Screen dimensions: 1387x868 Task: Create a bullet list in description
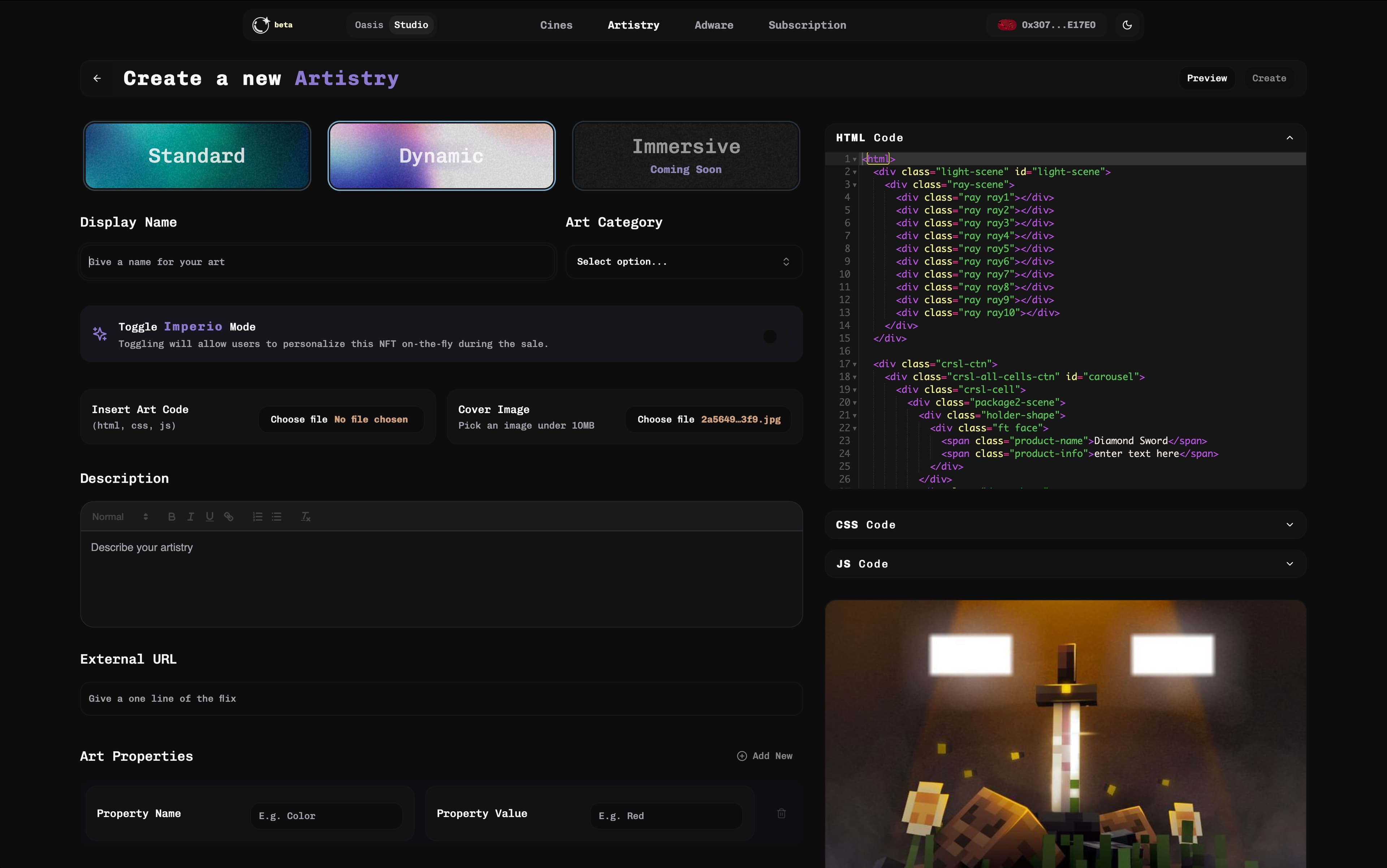coord(277,517)
